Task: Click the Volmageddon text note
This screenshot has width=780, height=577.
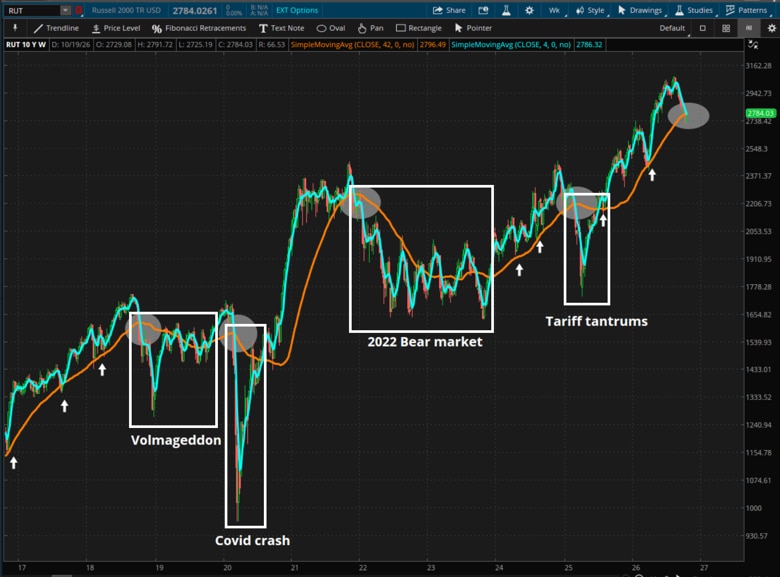Action: 176,440
